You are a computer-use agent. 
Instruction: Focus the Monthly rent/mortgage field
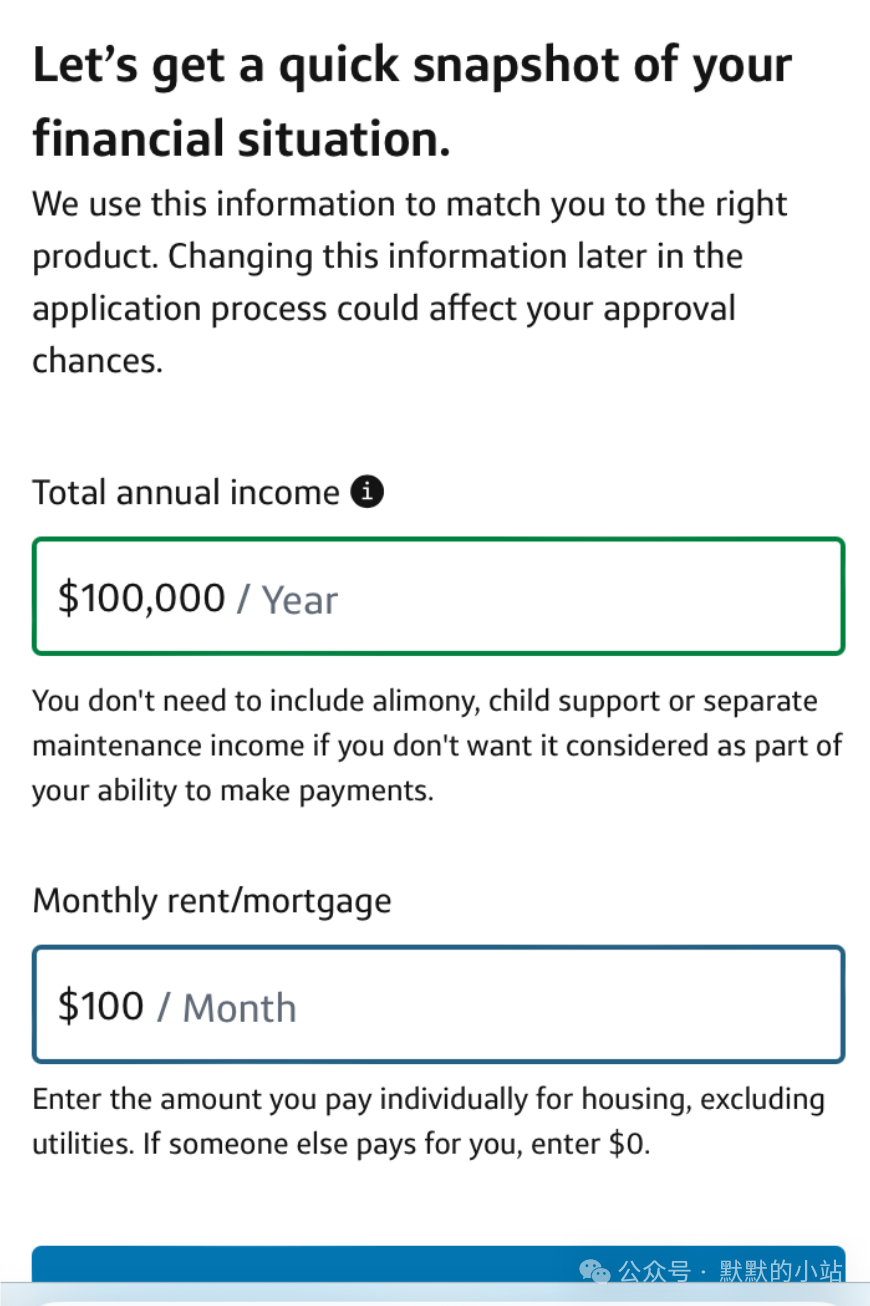click(x=439, y=1005)
